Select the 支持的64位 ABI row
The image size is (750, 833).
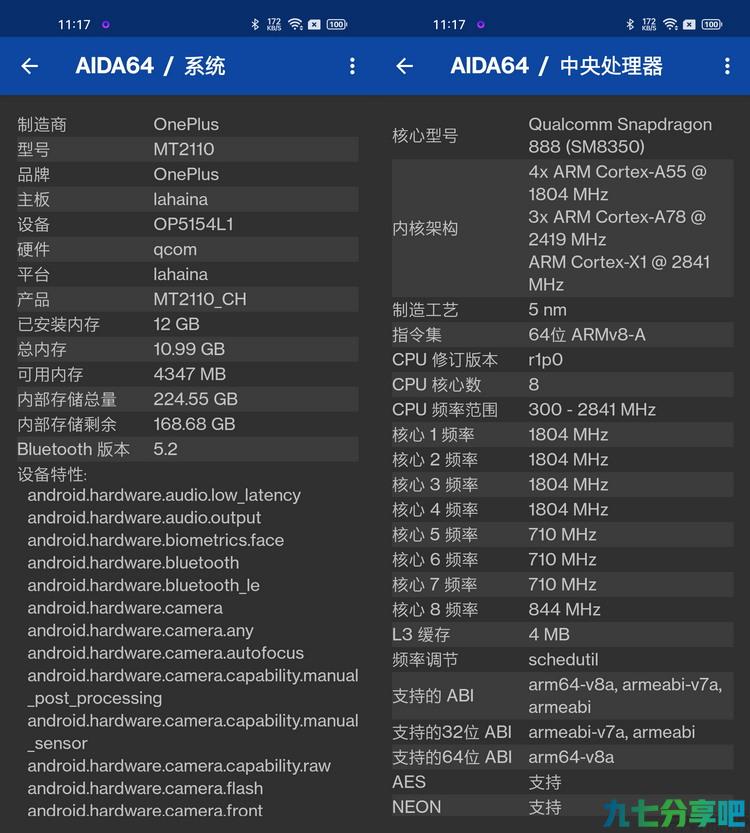click(562, 757)
